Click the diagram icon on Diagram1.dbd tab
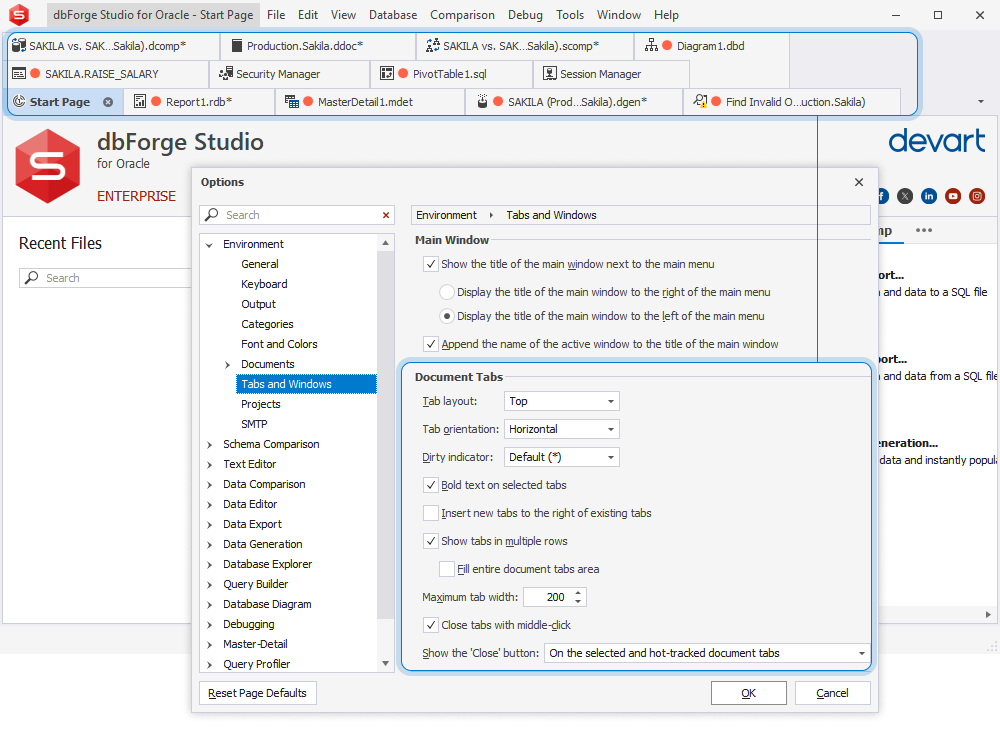The height and width of the screenshot is (742, 1000). point(651,45)
